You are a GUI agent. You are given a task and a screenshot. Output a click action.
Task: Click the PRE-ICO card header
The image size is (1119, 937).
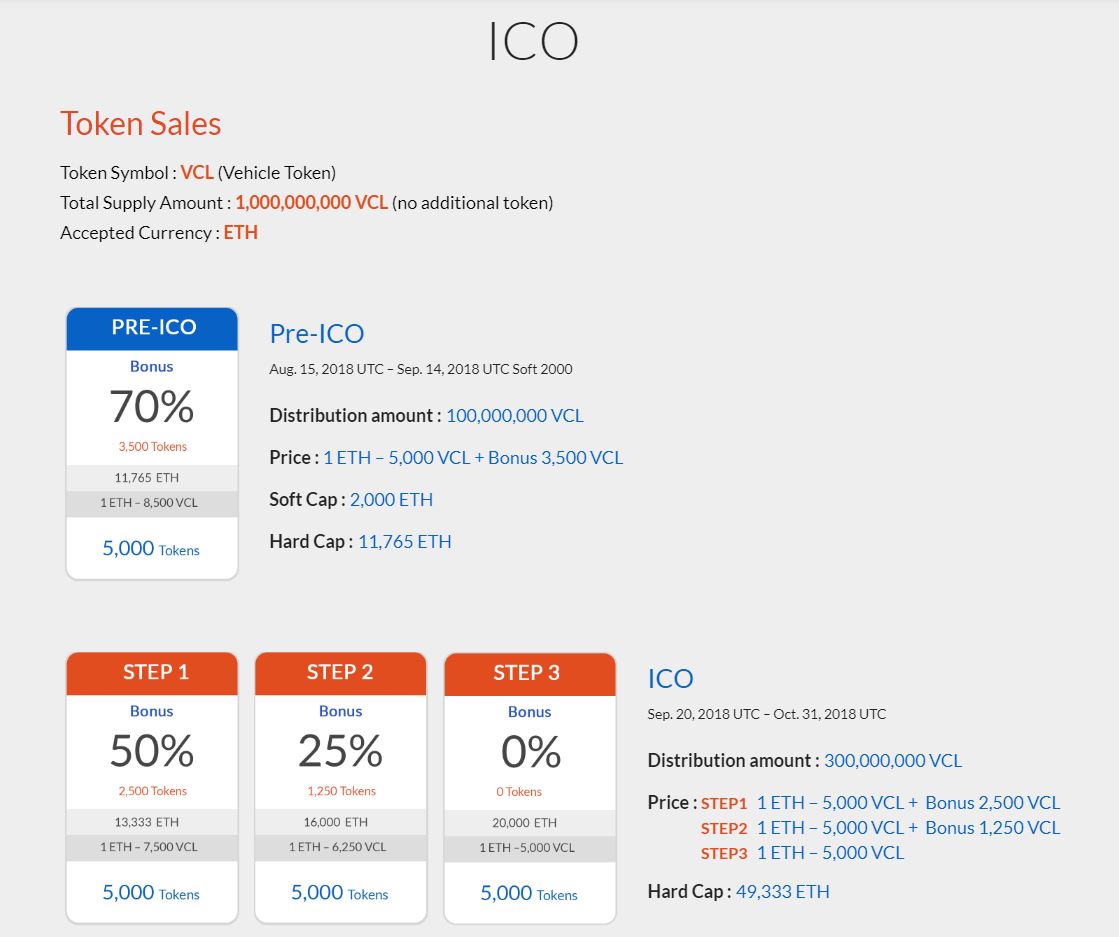click(x=152, y=328)
